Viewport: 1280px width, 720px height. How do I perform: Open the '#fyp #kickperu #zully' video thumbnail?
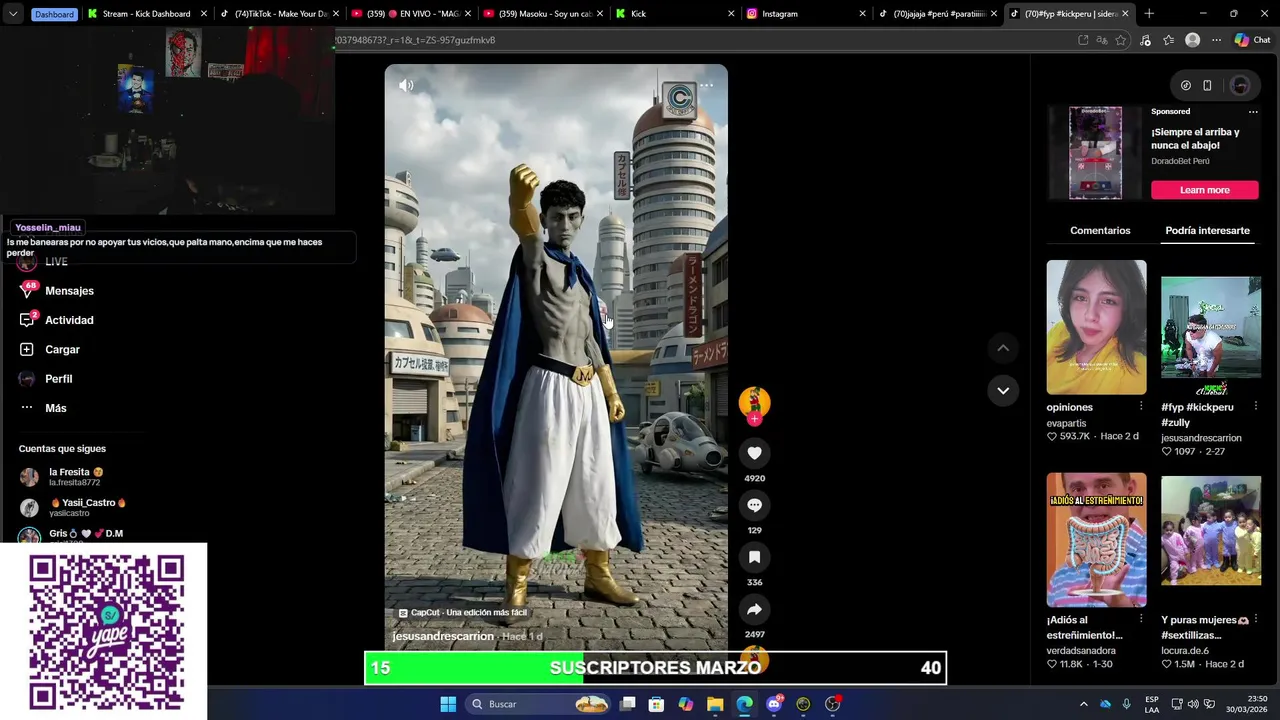click(1210, 327)
